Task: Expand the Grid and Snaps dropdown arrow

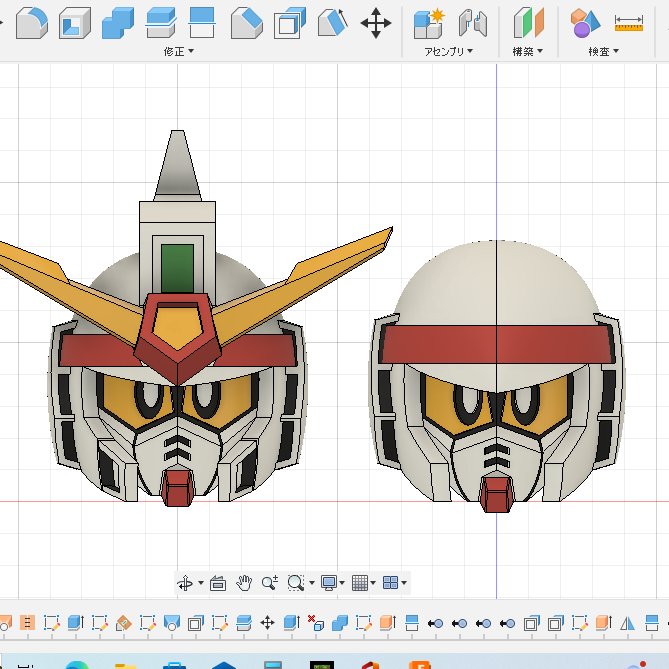Action: tap(373, 583)
